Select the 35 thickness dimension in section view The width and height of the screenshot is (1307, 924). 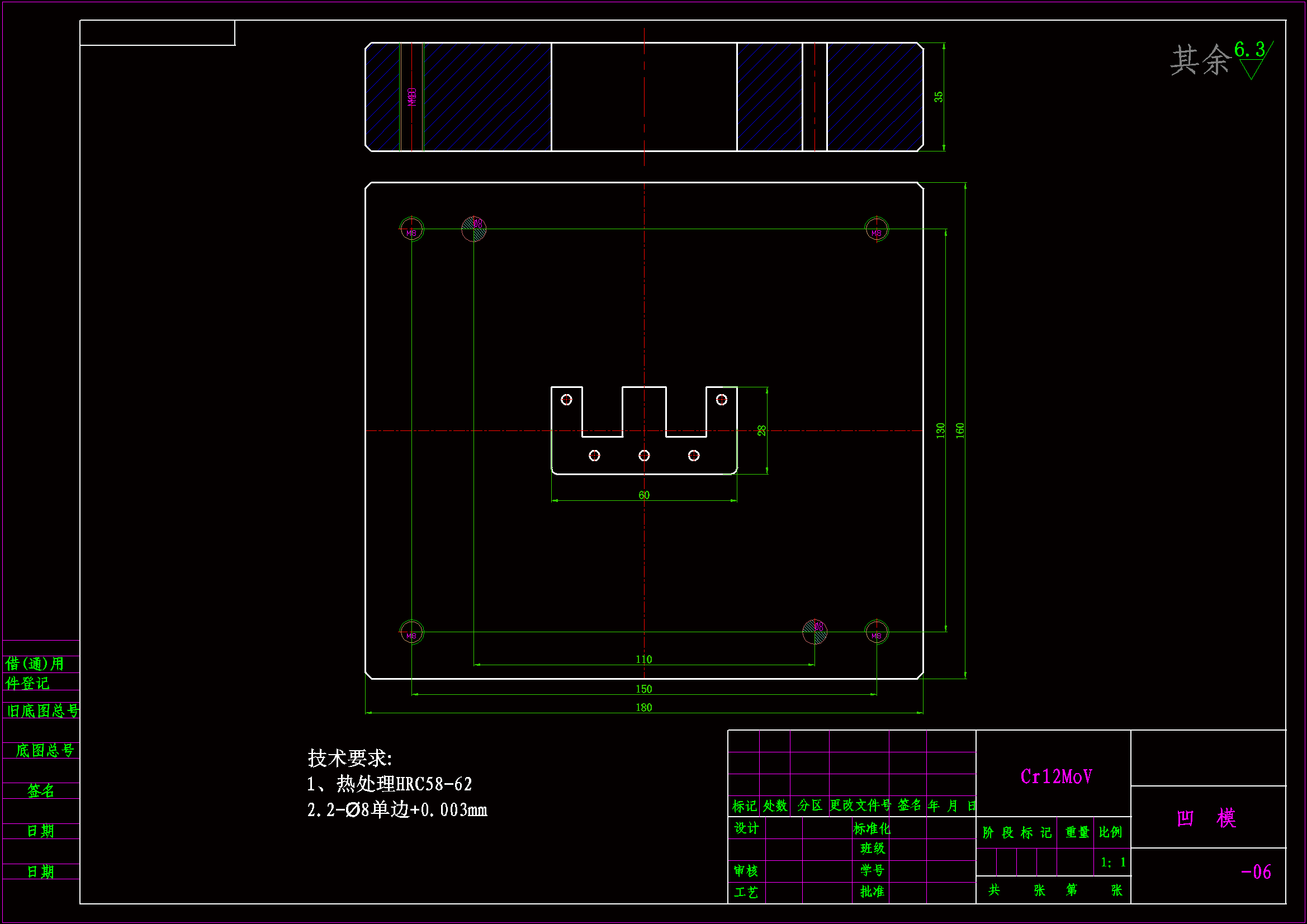(938, 97)
